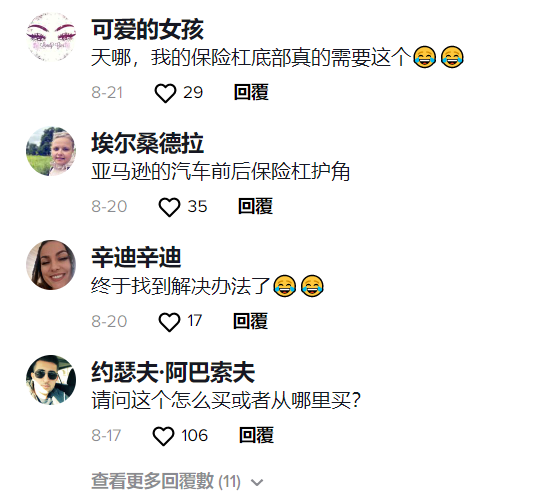
Task: Open username 埃尔桑德拉 profile
Action: (x=148, y=144)
